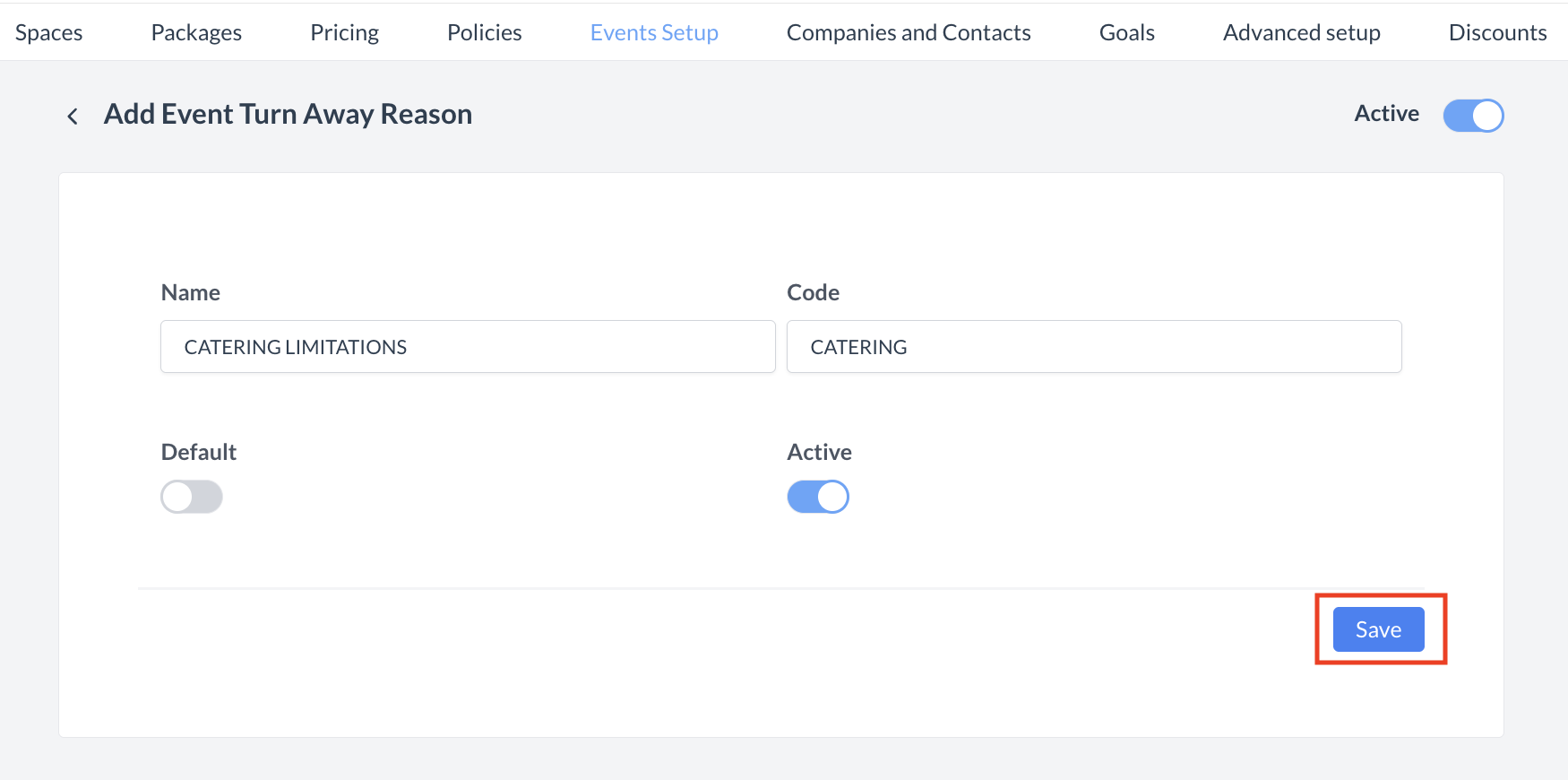Open the Discounts tab

coord(1497,33)
